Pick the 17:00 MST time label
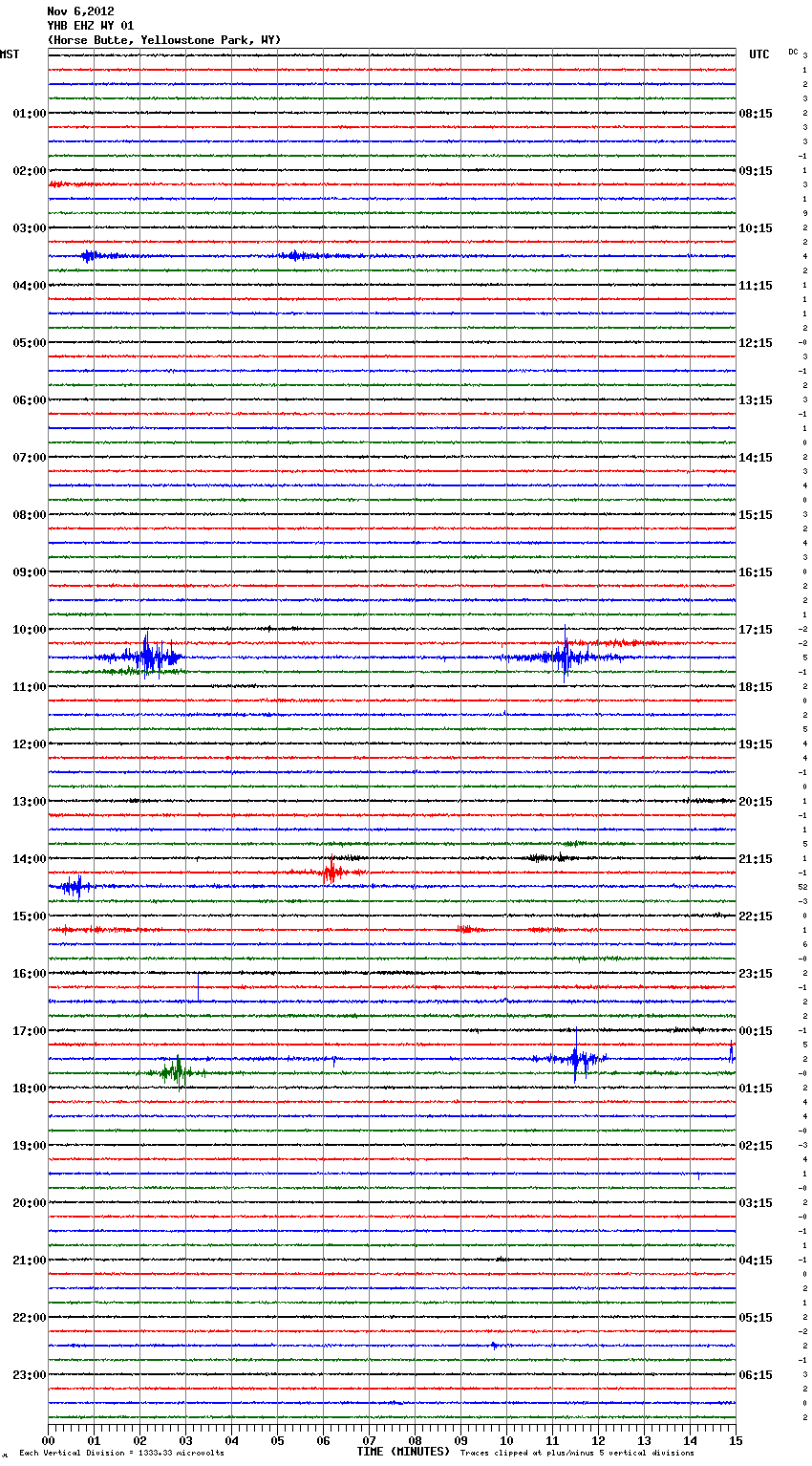The height and width of the screenshot is (1466, 812). point(30,1031)
